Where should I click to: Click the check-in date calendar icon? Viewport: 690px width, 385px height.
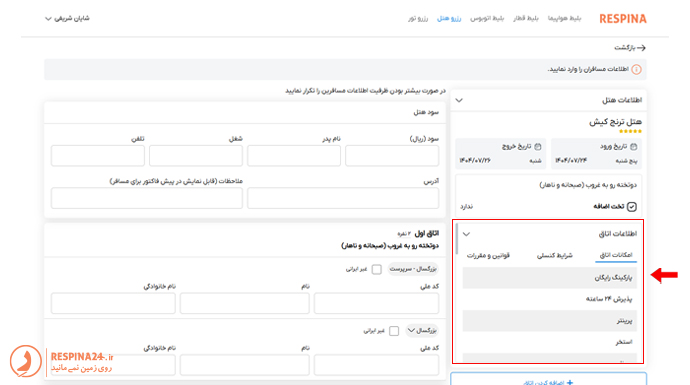click(x=633, y=147)
